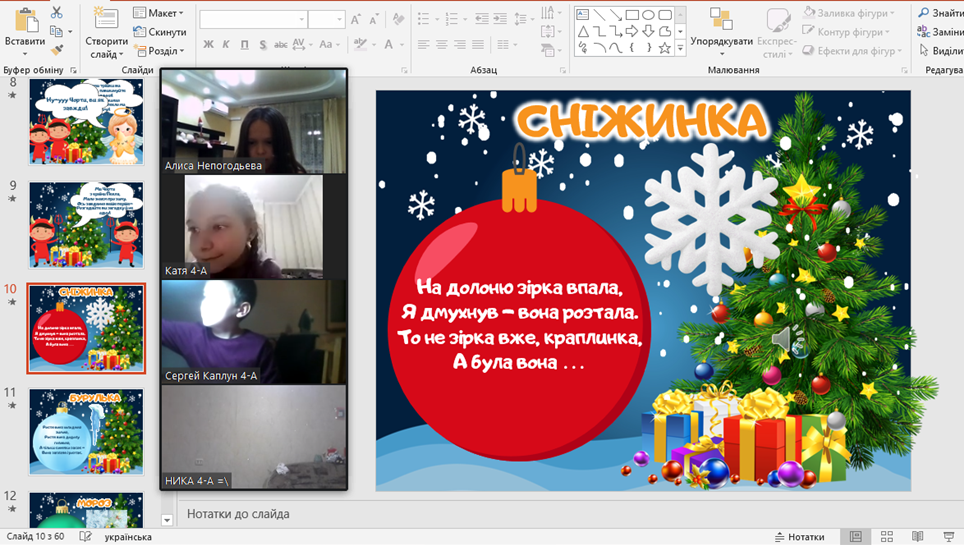Screen dimensions: 964x545
Task: Select the Triangle shape in gallery
Action: (583, 31)
